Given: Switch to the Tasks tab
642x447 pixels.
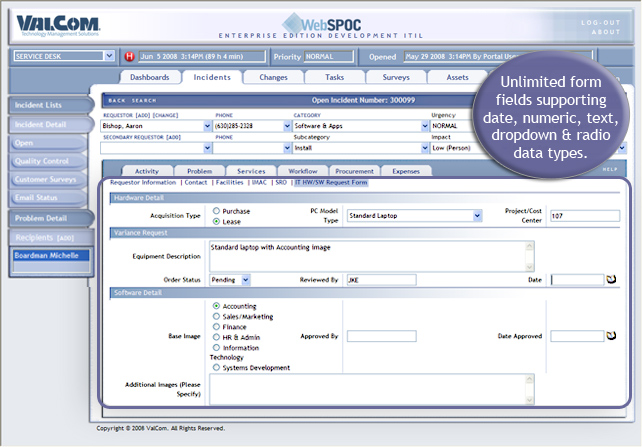Looking at the screenshot, I should click(335, 77).
